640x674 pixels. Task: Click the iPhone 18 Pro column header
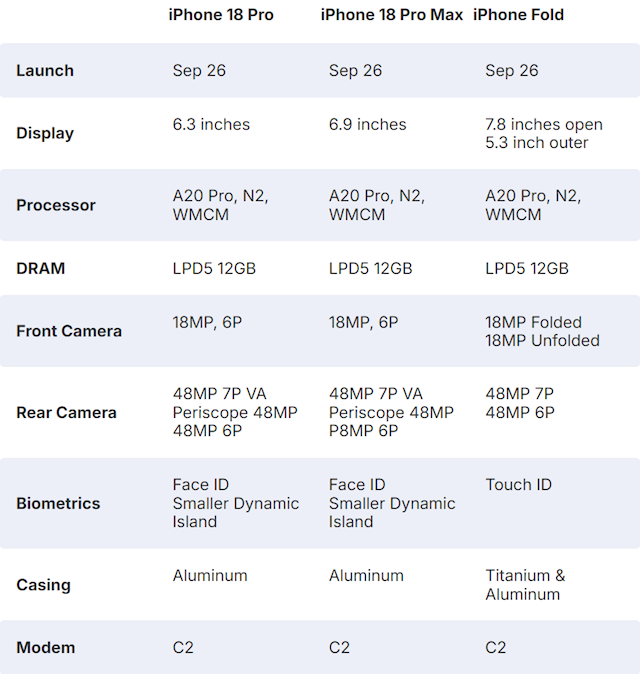coord(223,15)
